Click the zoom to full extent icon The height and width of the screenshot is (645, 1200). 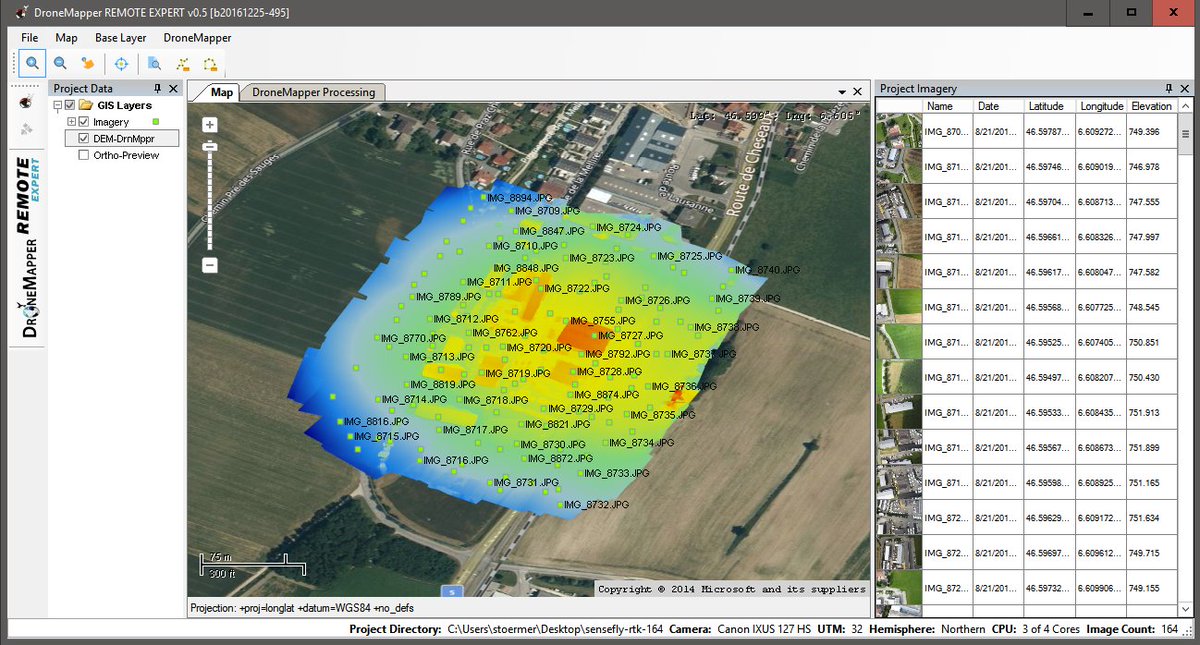pos(122,63)
